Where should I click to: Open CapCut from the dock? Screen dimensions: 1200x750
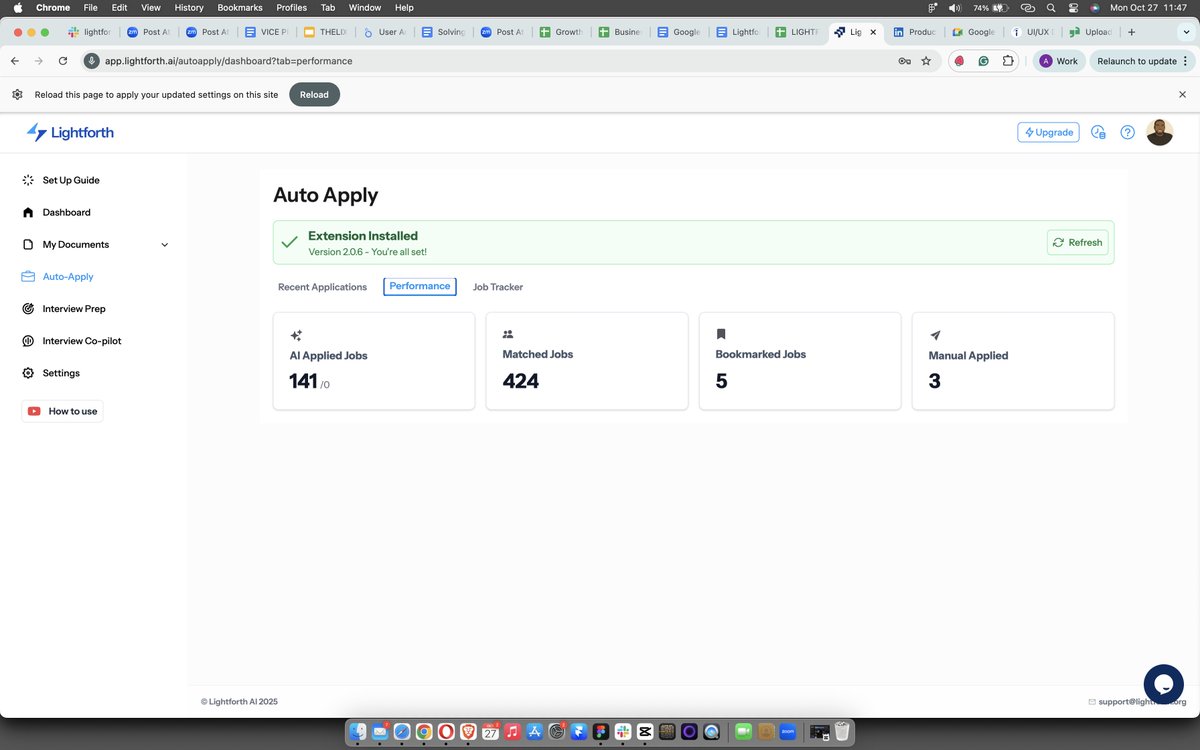pos(645,732)
